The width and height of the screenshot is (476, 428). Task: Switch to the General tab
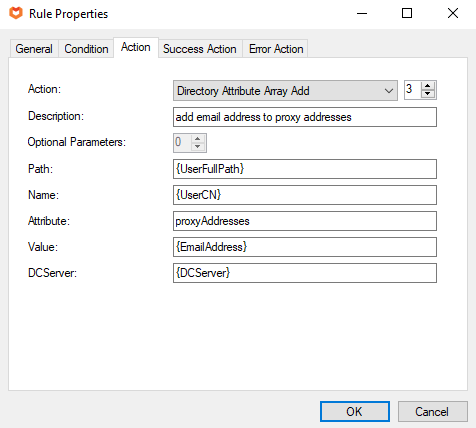(x=34, y=49)
